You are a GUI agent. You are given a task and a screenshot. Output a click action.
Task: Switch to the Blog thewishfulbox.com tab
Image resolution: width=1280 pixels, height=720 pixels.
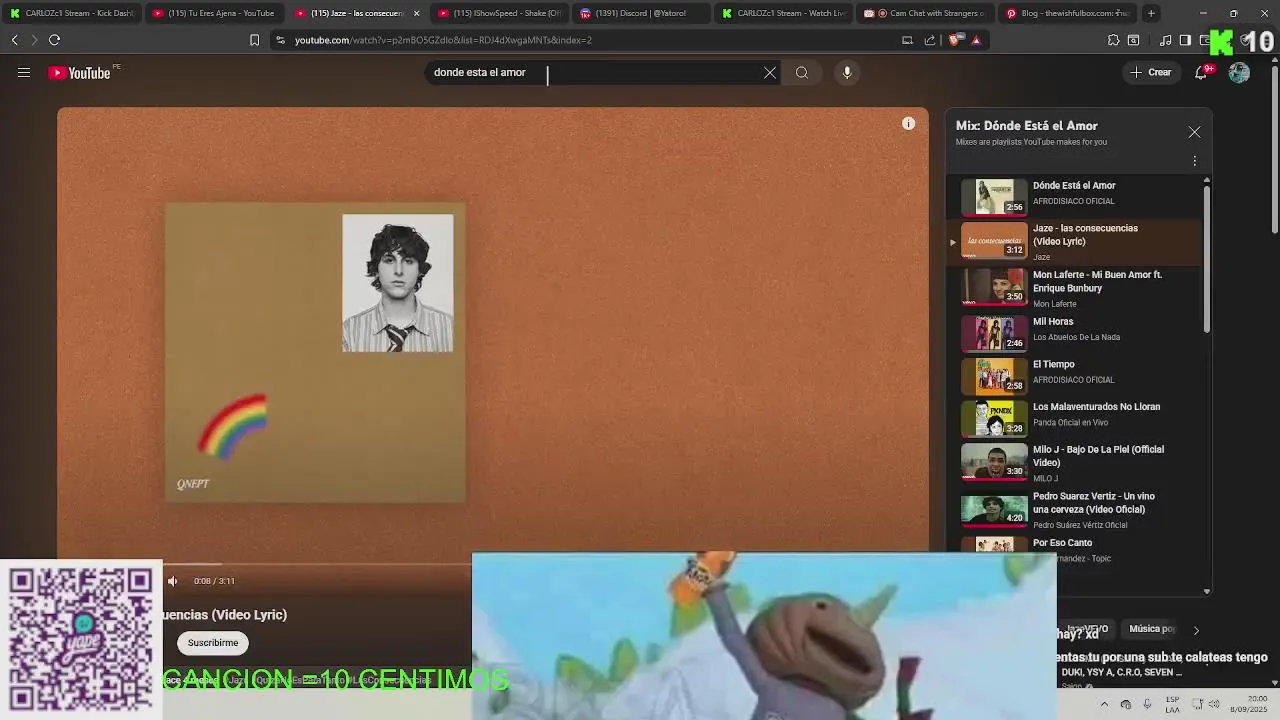[x=1067, y=13]
